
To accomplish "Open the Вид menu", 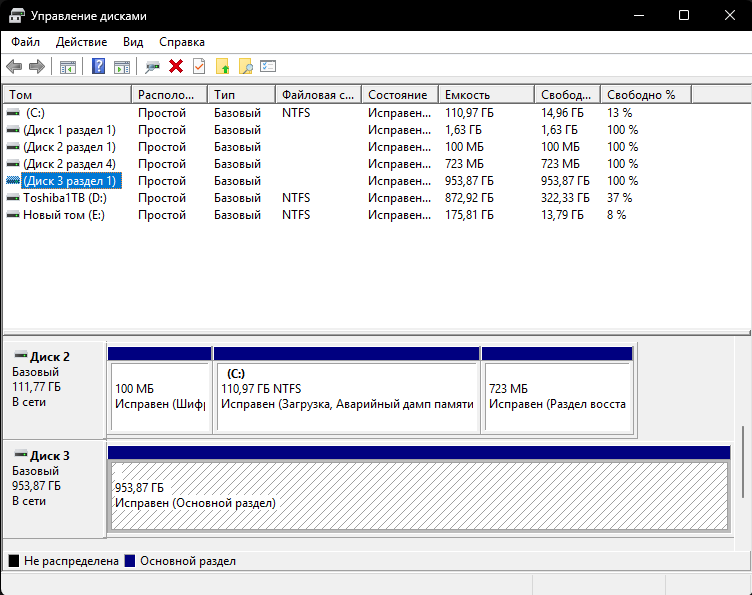I will click(x=133, y=42).
